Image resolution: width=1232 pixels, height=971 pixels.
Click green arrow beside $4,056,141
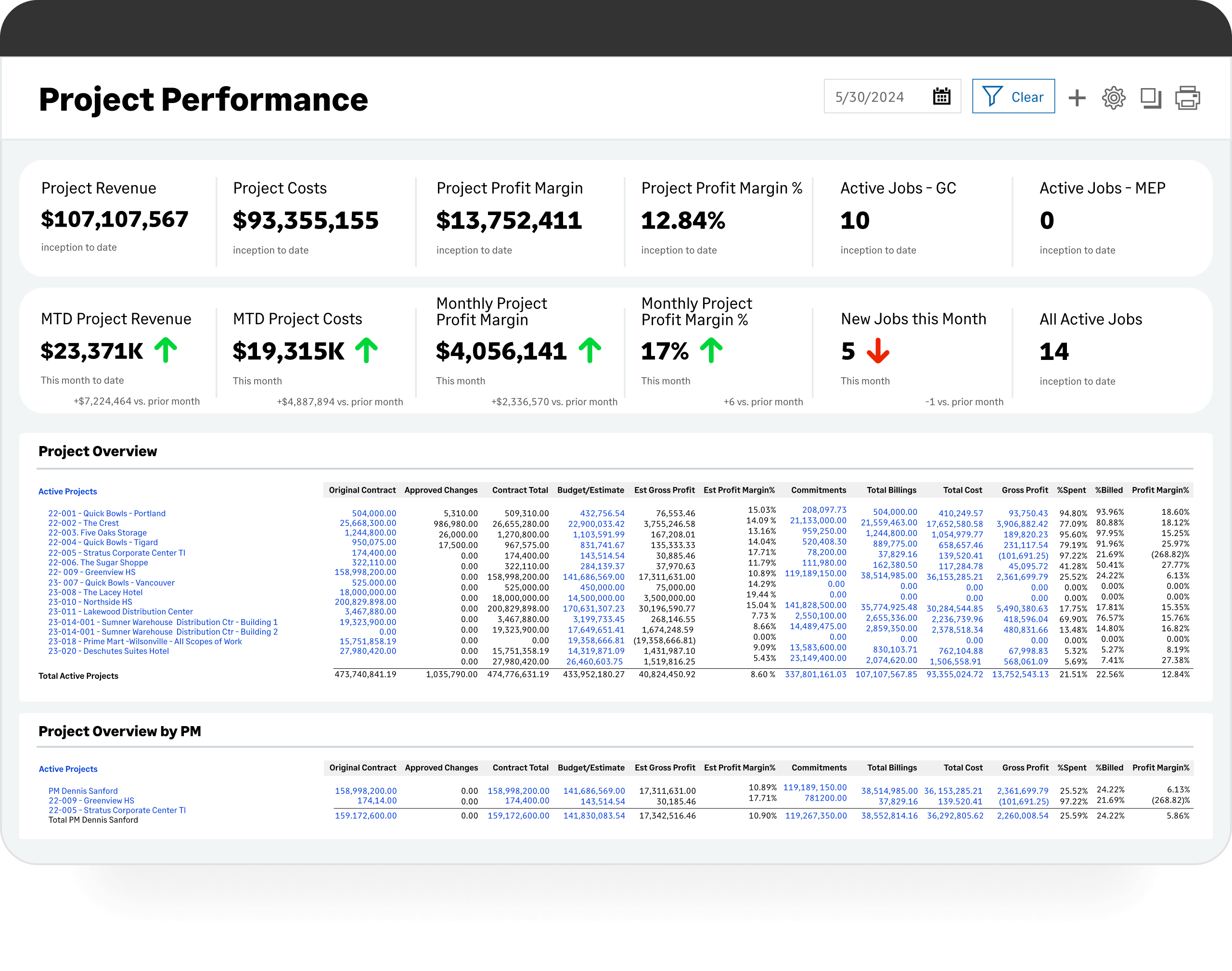590,350
